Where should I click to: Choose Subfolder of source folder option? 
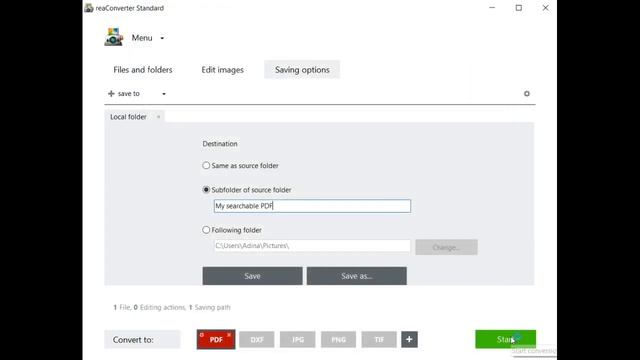pos(206,190)
